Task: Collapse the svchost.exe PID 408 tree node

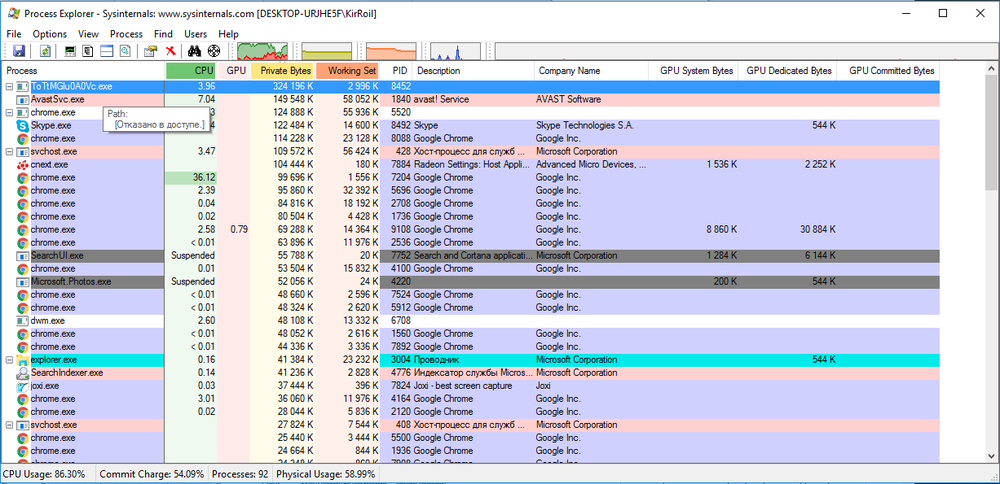Action: 10,425
